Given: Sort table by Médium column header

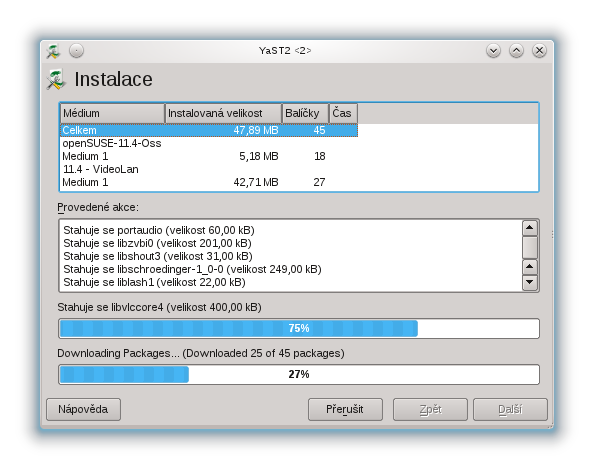Looking at the screenshot, I should click(113, 113).
